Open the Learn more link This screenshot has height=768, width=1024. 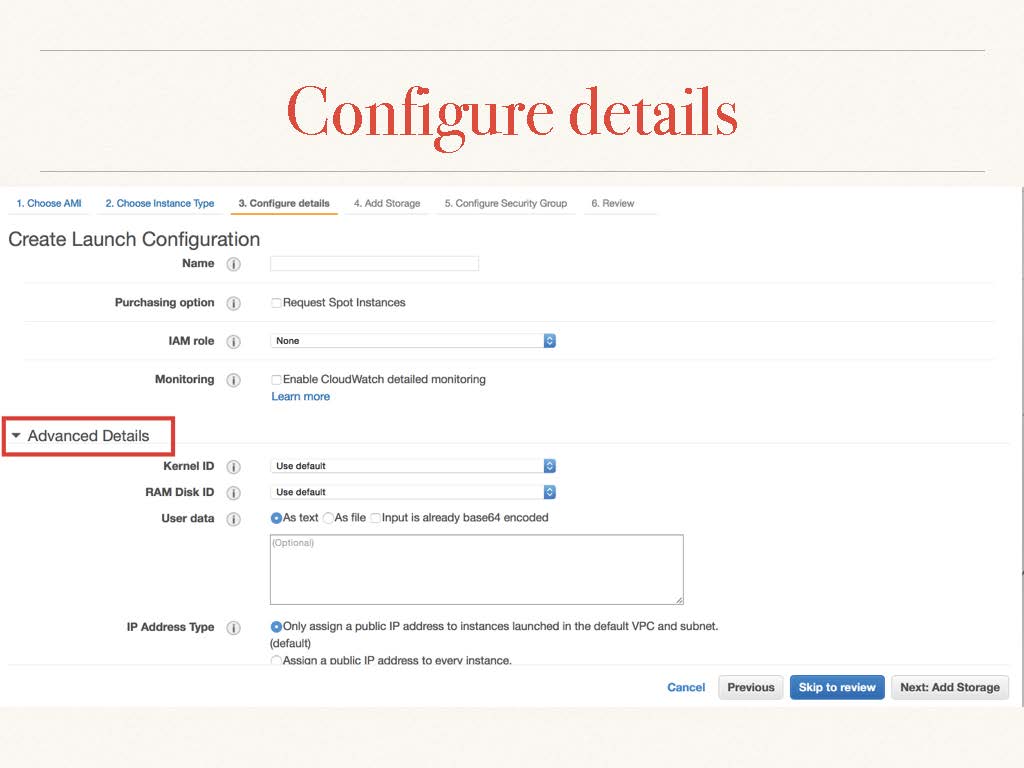coord(300,397)
